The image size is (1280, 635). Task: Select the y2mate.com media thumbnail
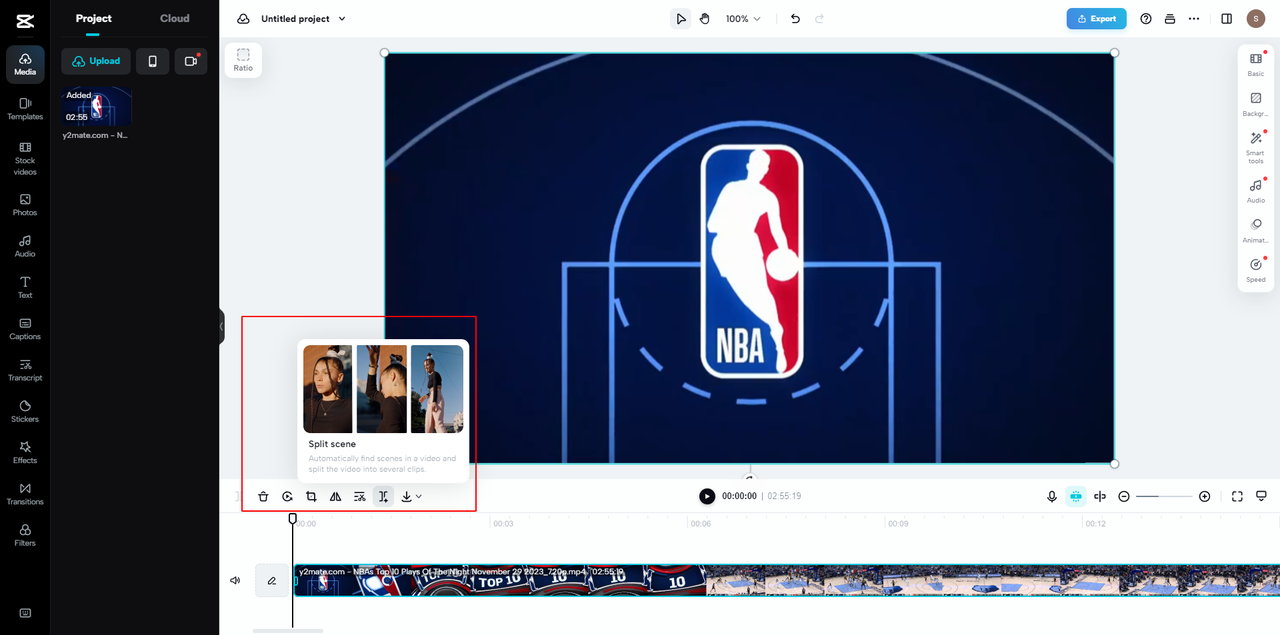[97, 106]
